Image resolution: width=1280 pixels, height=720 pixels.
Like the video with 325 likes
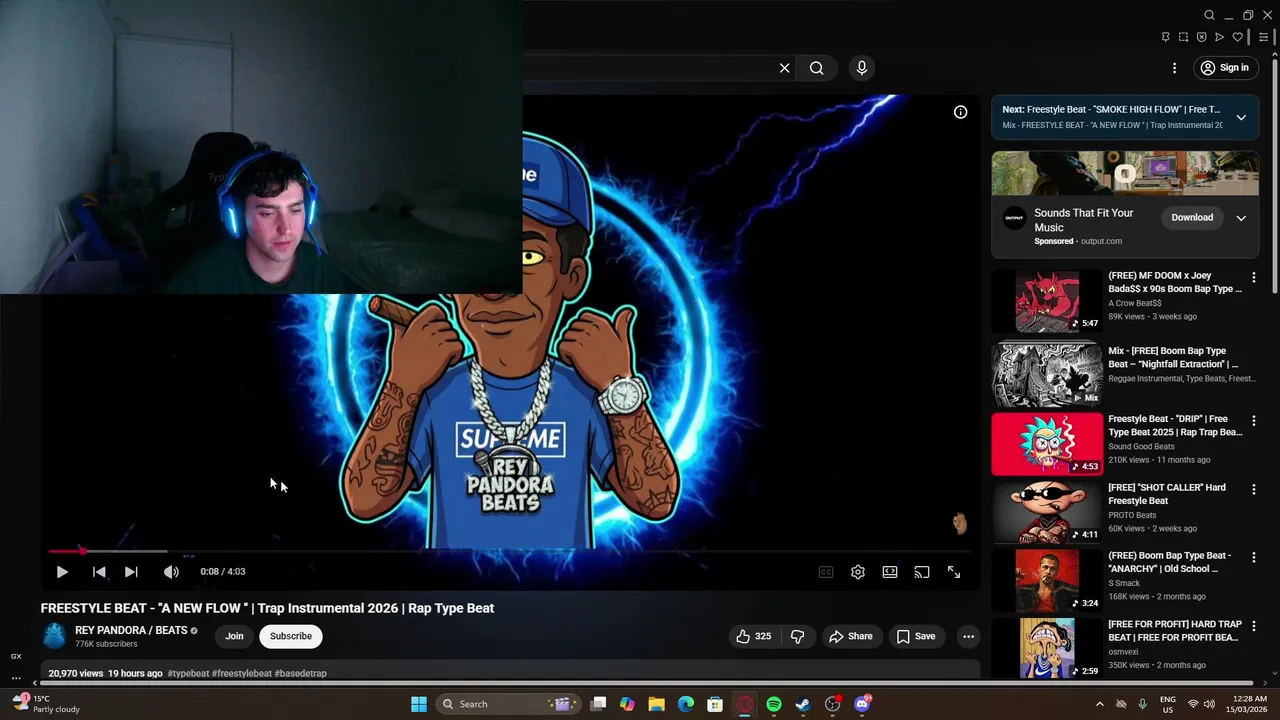click(753, 636)
